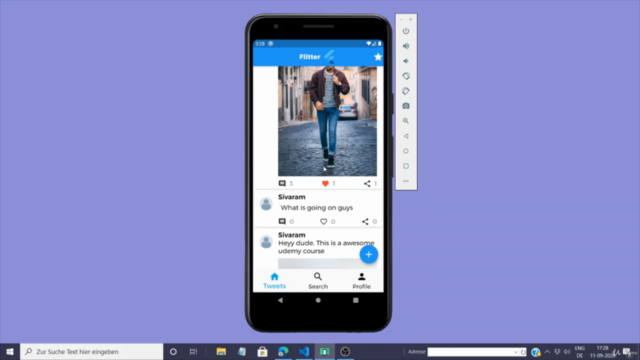Click the Windows taskbar search box
Screen dimensions: 640x360
pos(91,351)
